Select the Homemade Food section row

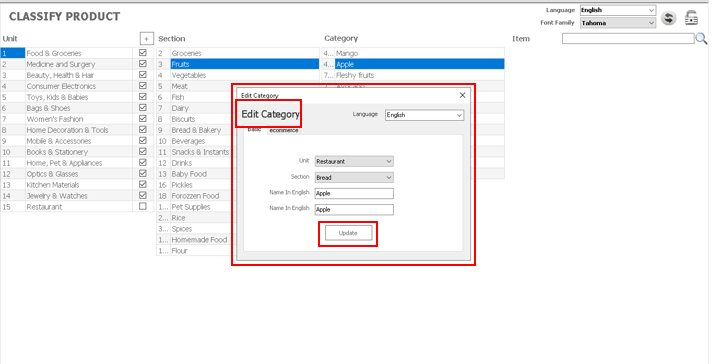(195, 239)
